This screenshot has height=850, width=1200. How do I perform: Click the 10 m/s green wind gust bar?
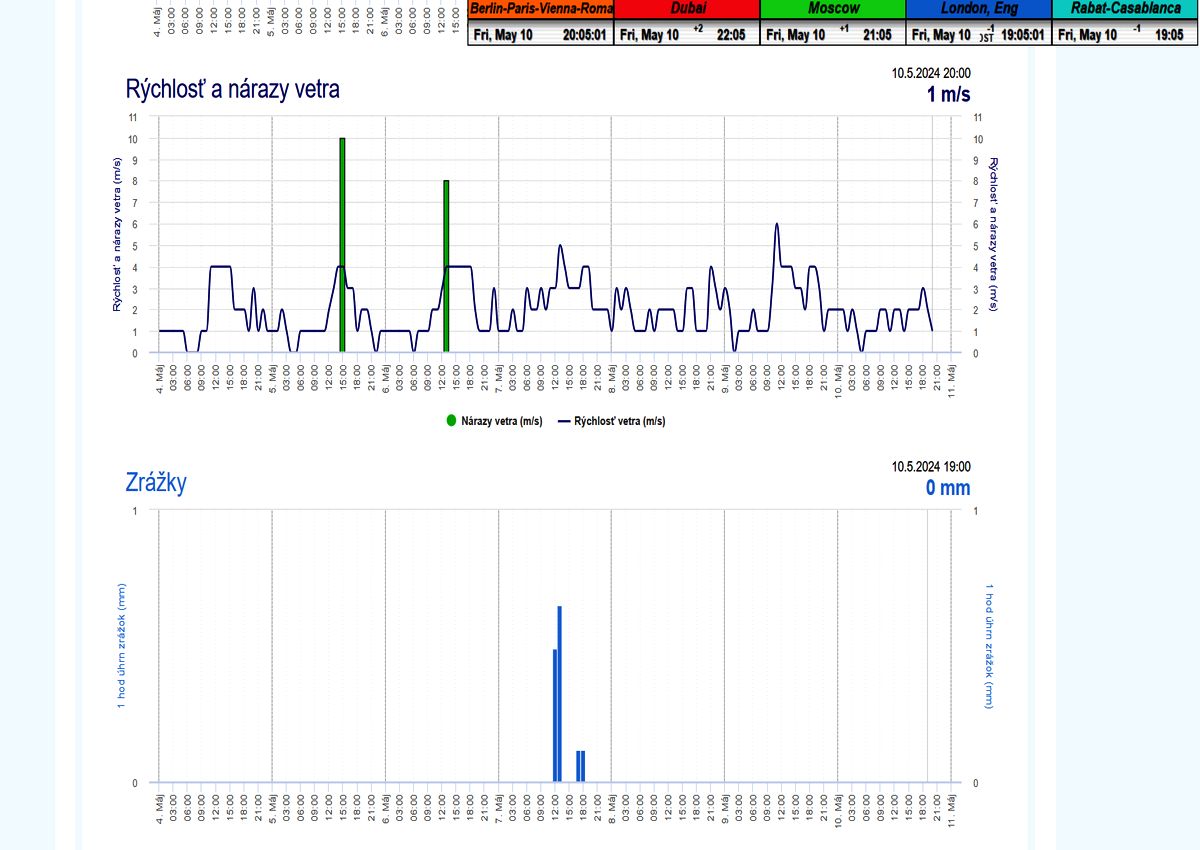coord(342,245)
